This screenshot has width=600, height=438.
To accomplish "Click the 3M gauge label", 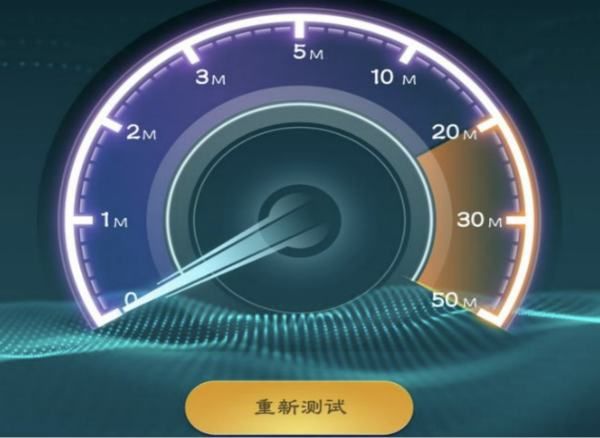I will (x=210, y=78).
